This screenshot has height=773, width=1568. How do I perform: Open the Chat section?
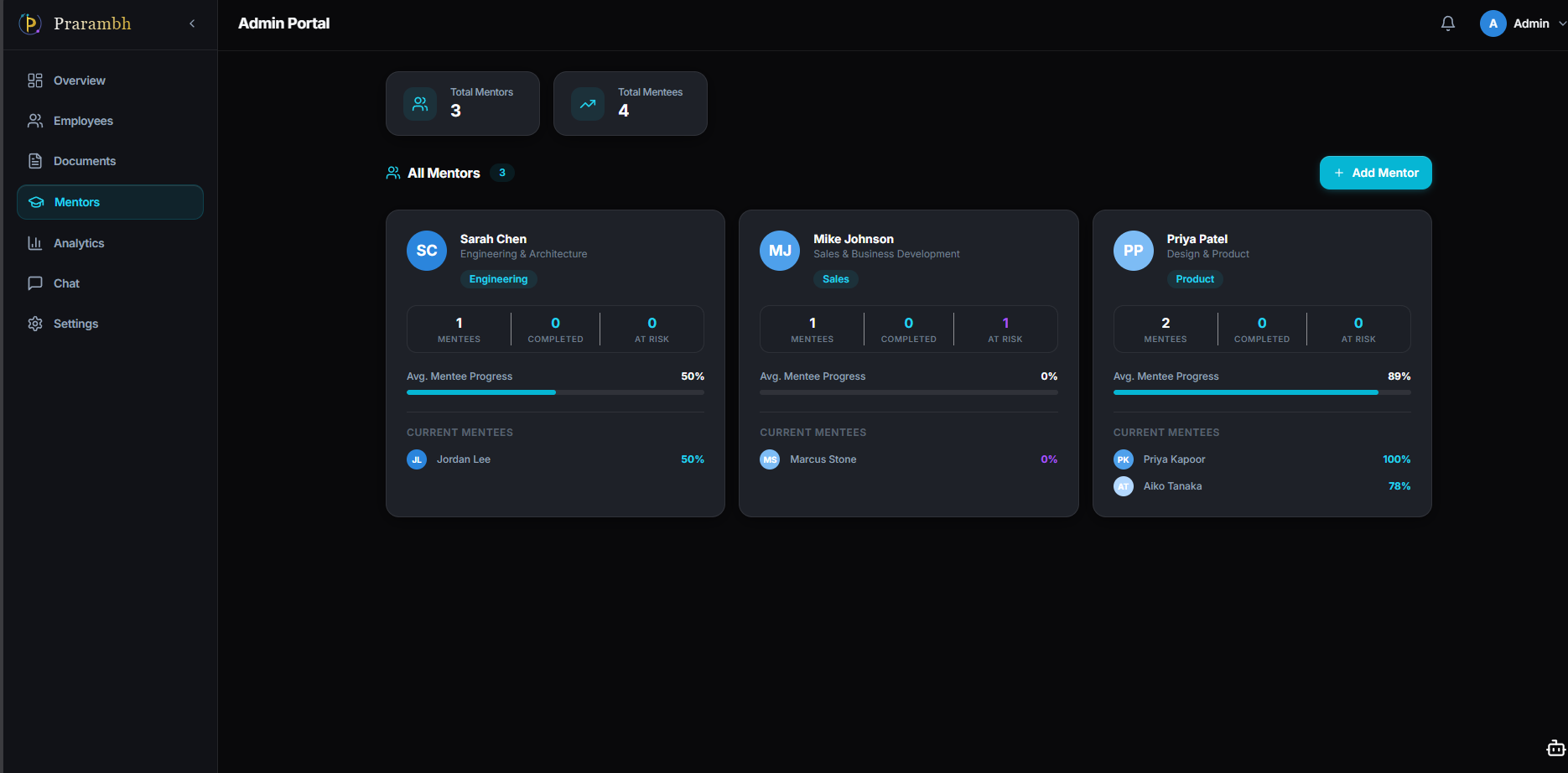pos(110,283)
